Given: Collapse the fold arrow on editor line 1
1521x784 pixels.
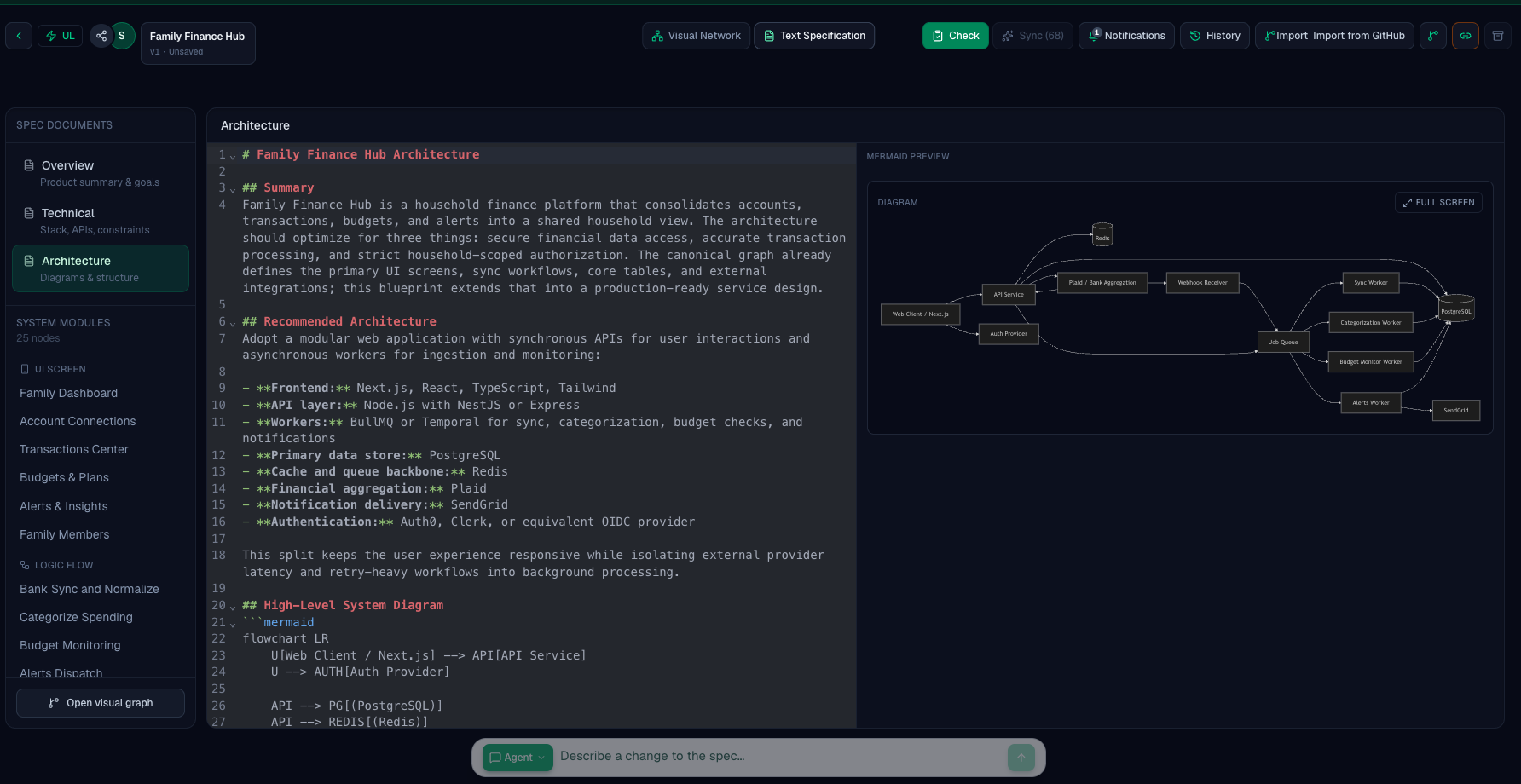Looking at the screenshot, I should (233, 156).
